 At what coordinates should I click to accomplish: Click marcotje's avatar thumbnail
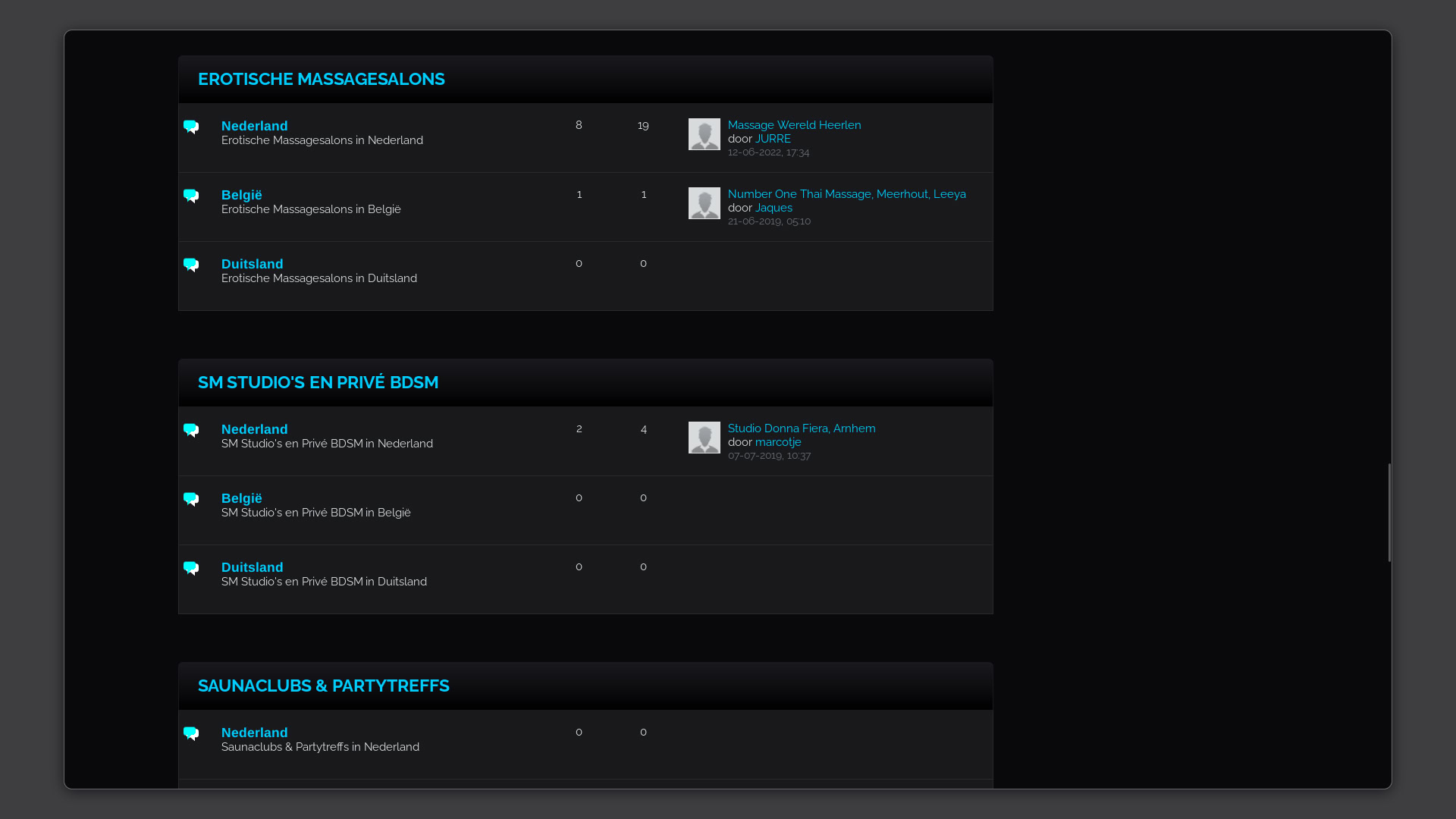pos(704,438)
